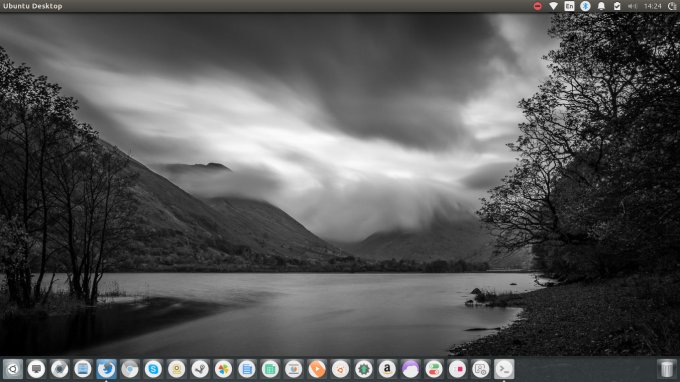Open the notifications bell indicator
680x382 pixels.
(x=602, y=6)
